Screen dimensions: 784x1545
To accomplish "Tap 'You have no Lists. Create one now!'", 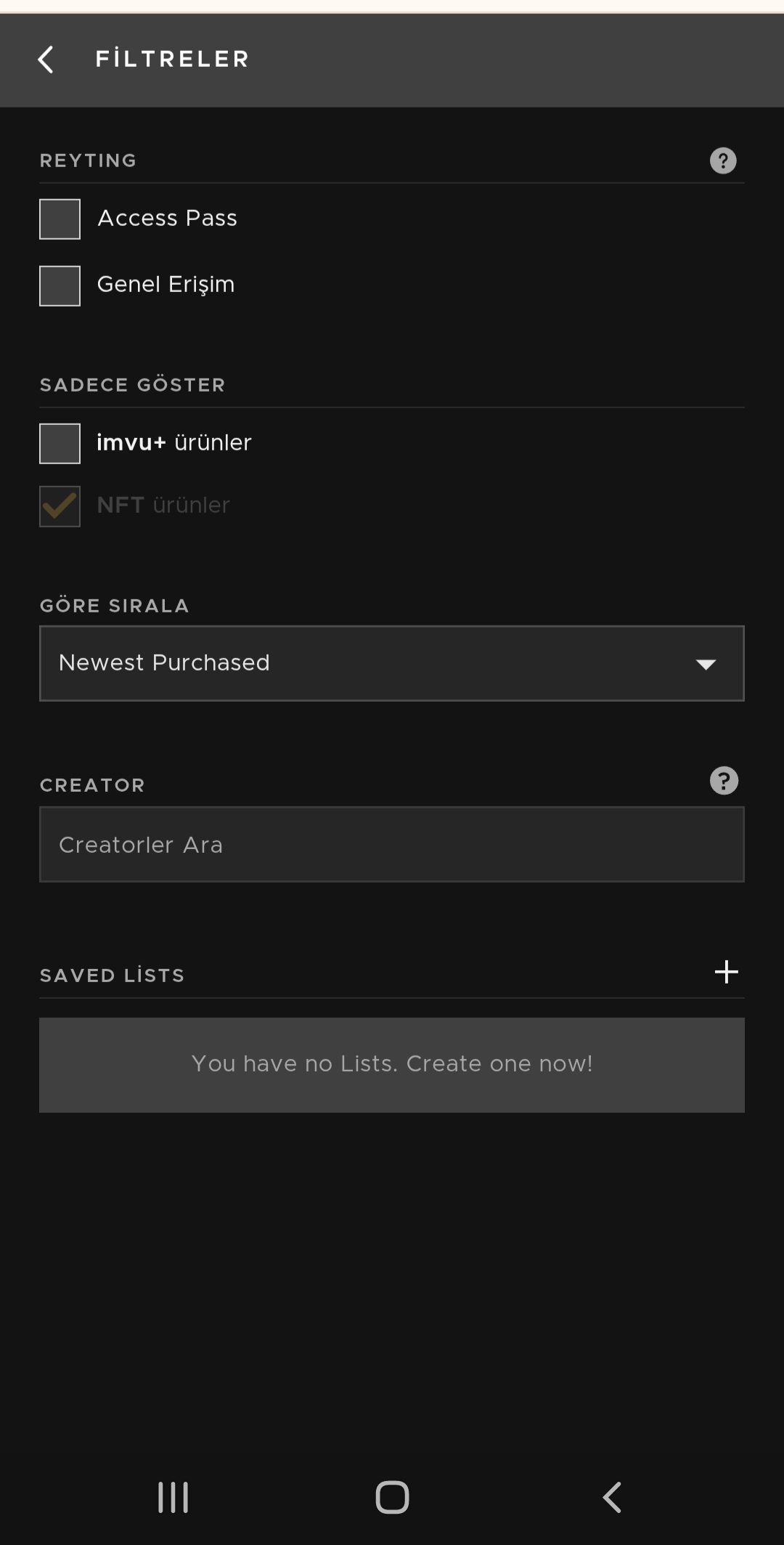I will click(x=392, y=1065).
